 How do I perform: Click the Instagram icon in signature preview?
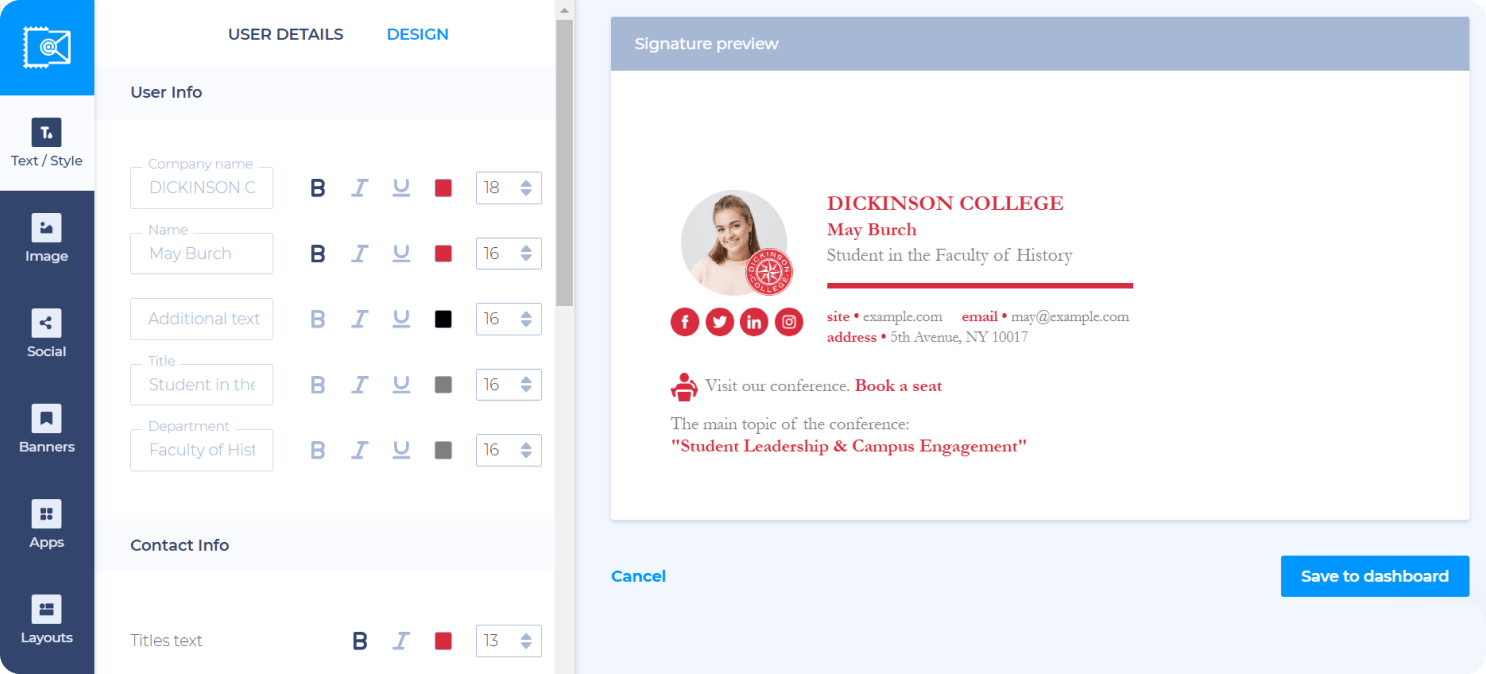(789, 322)
